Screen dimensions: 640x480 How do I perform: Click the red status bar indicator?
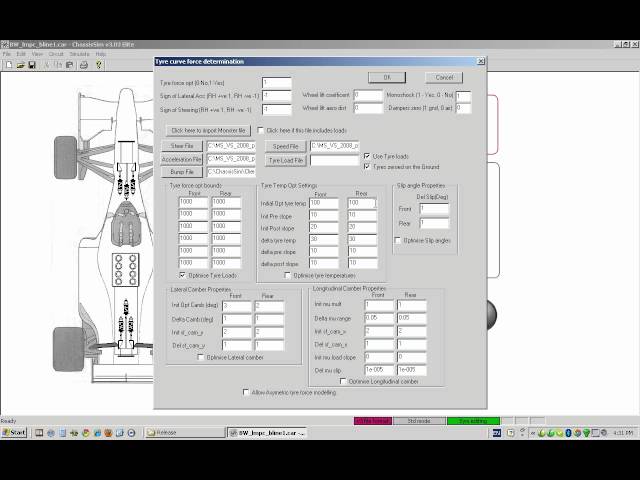coord(373,421)
